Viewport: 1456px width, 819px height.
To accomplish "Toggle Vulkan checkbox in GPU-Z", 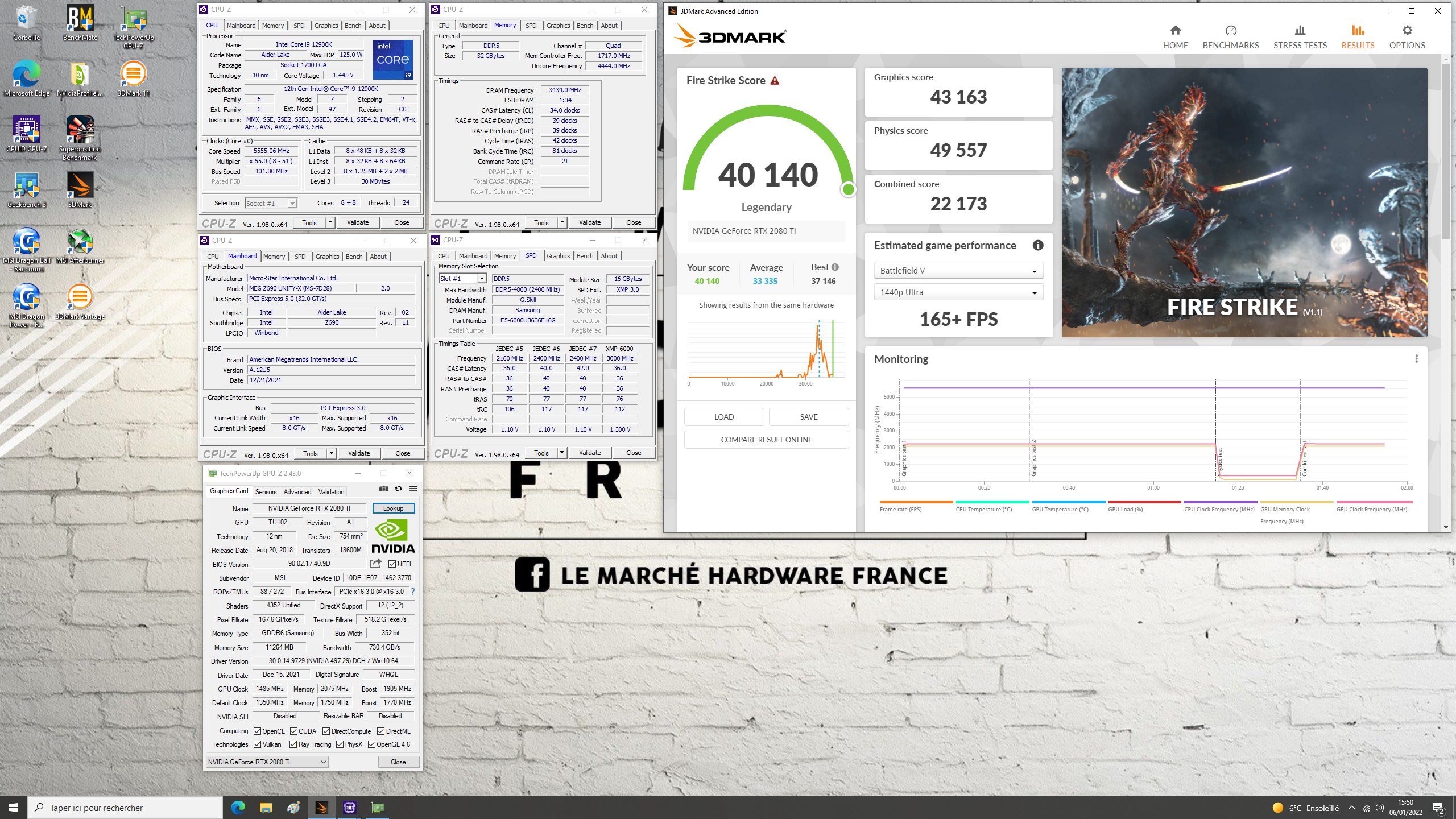I will (257, 744).
